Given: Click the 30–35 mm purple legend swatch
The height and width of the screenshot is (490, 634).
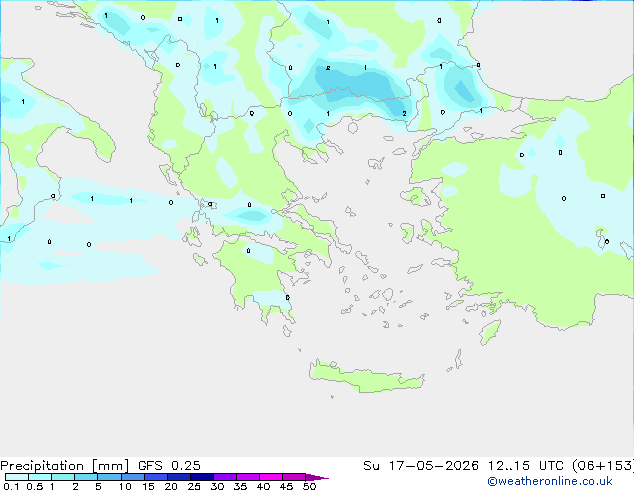Looking at the screenshot, I should [x=225, y=477].
